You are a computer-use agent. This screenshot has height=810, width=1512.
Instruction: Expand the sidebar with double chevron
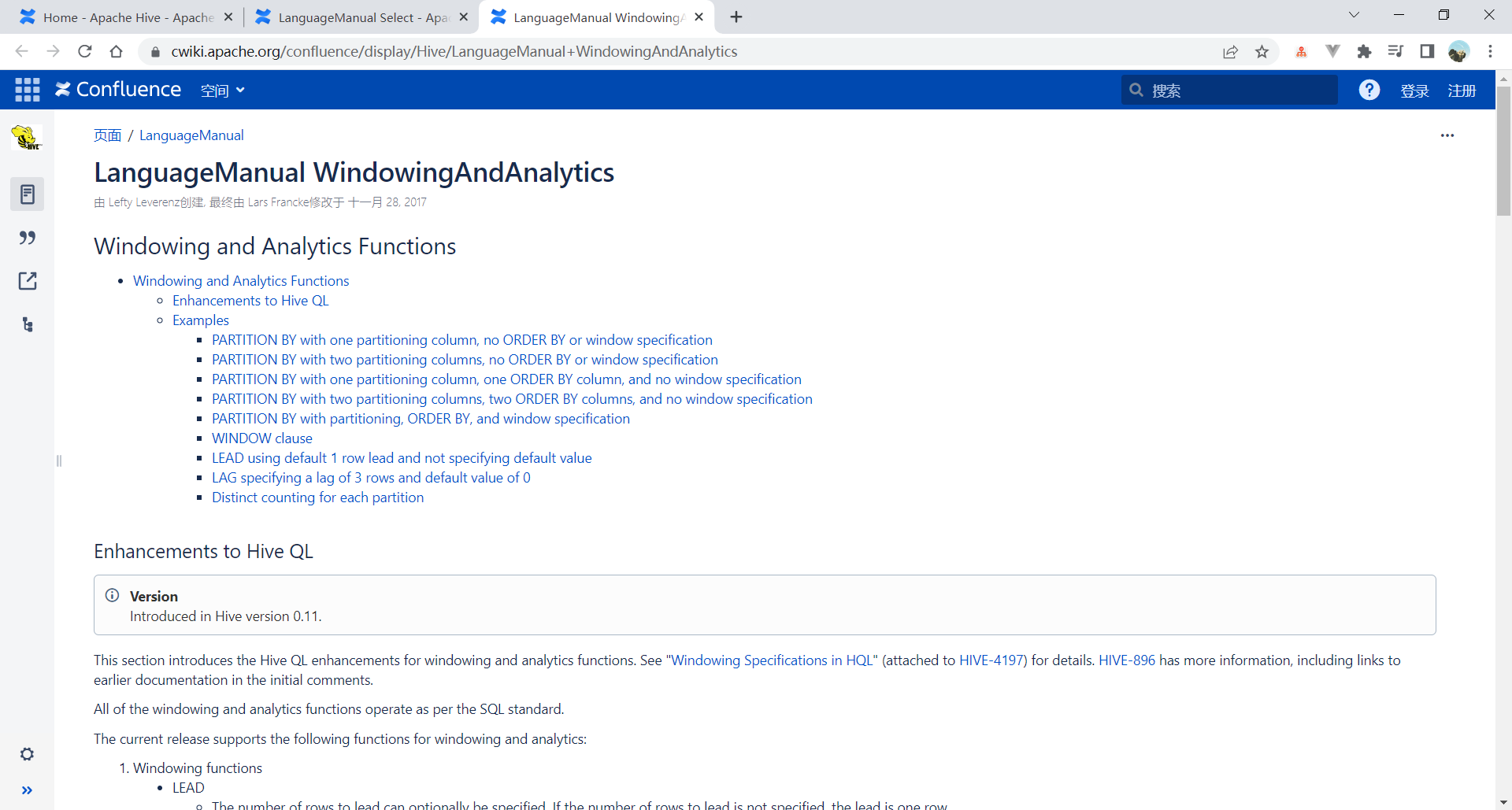27,790
